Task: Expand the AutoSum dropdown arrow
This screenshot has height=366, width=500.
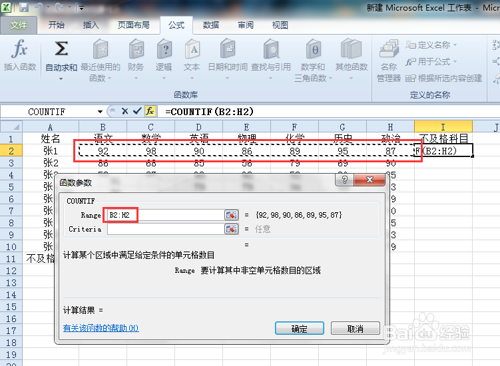Action: pyautogui.click(x=61, y=79)
